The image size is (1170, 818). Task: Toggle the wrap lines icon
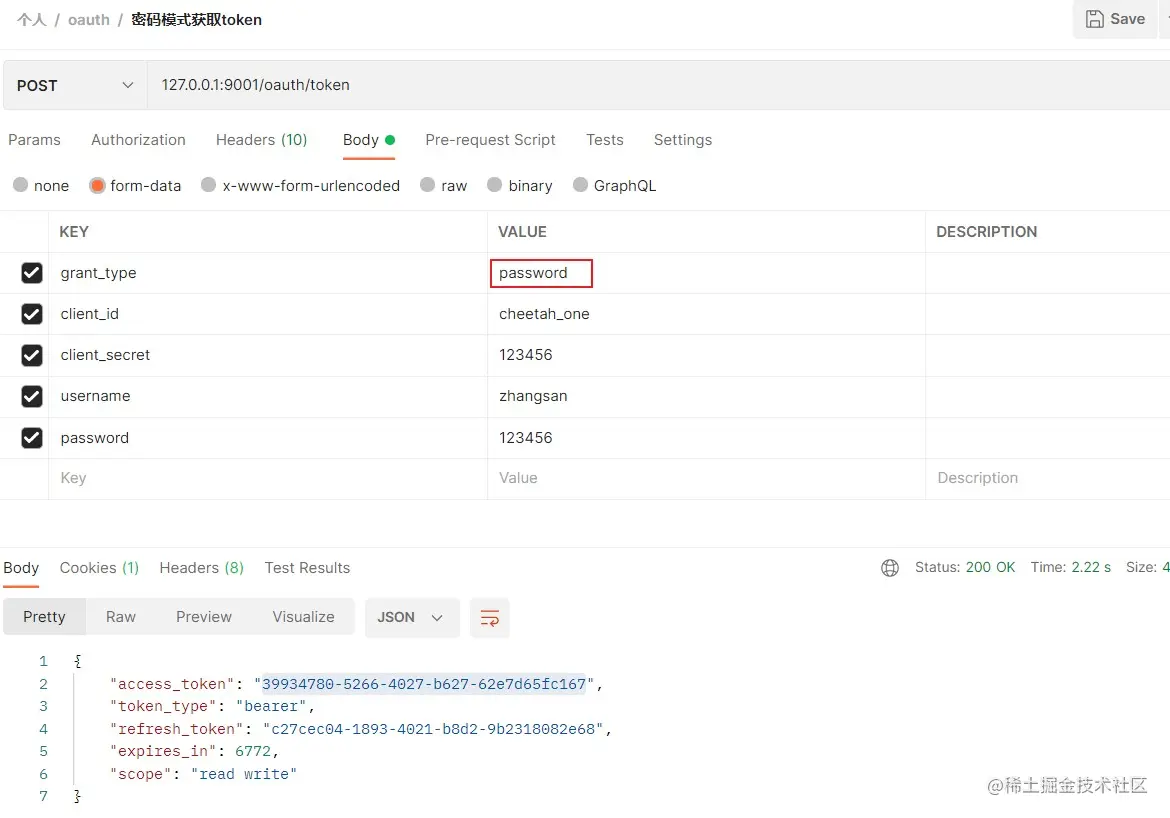489,618
